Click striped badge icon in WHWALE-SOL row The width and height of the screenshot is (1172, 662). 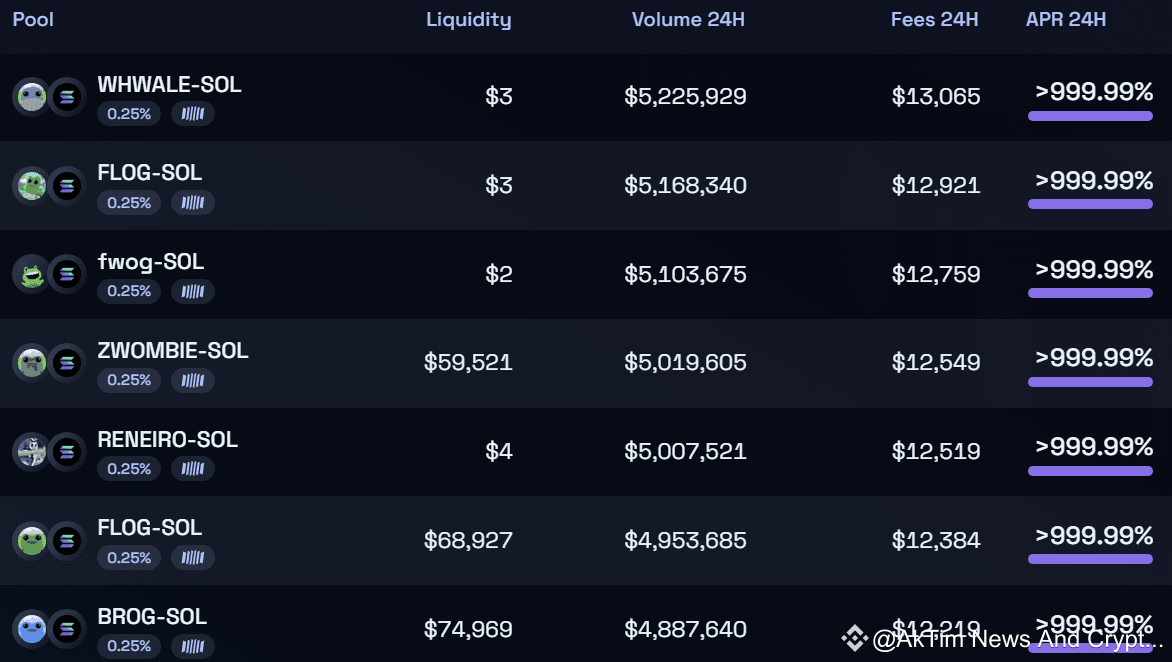(x=193, y=114)
